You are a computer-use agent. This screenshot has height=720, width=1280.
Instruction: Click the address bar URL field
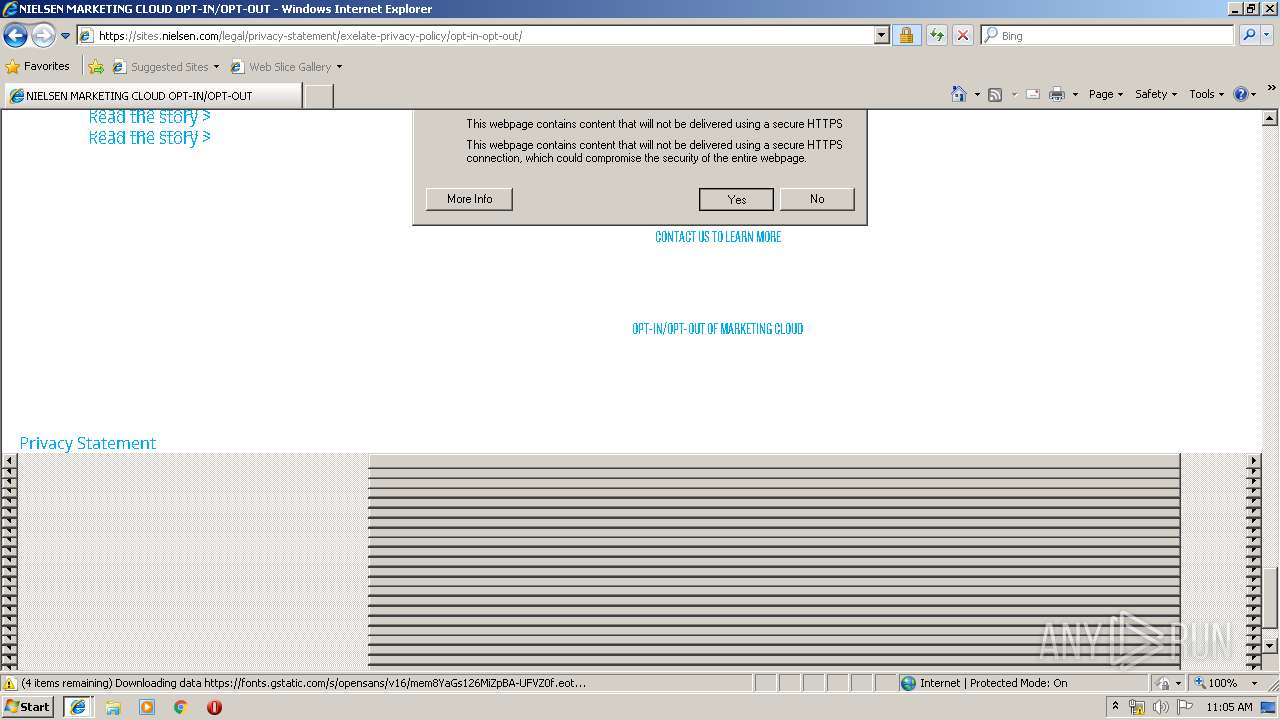[x=475, y=36]
